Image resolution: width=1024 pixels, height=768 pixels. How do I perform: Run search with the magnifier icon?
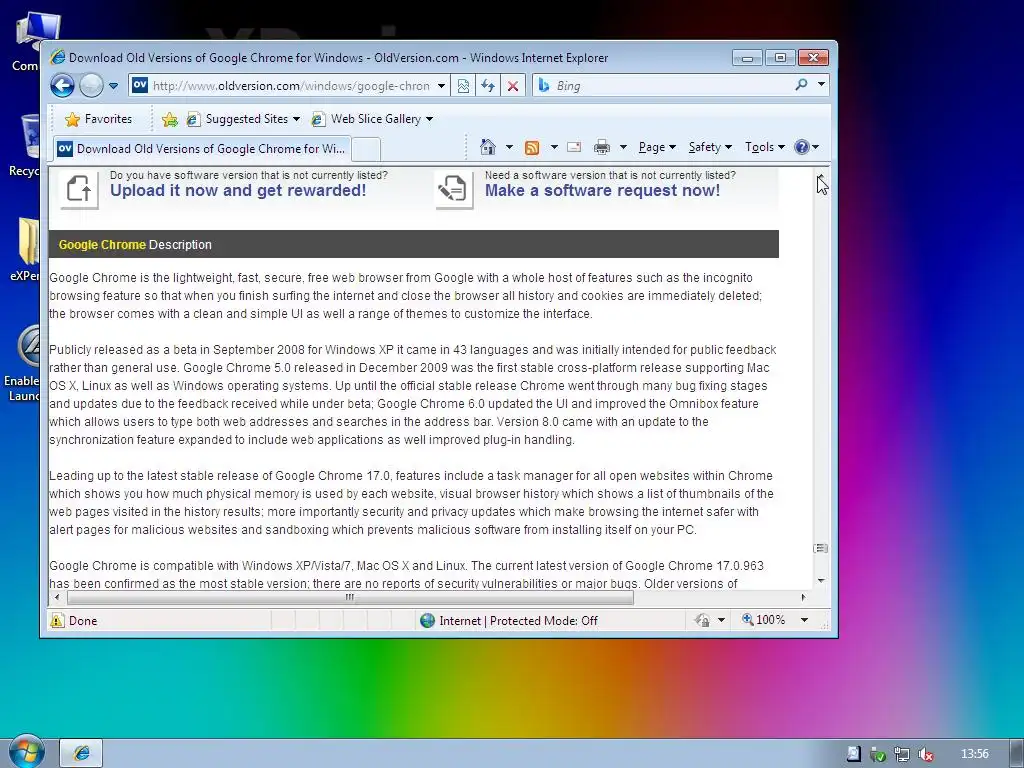click(x=801, y=85)
